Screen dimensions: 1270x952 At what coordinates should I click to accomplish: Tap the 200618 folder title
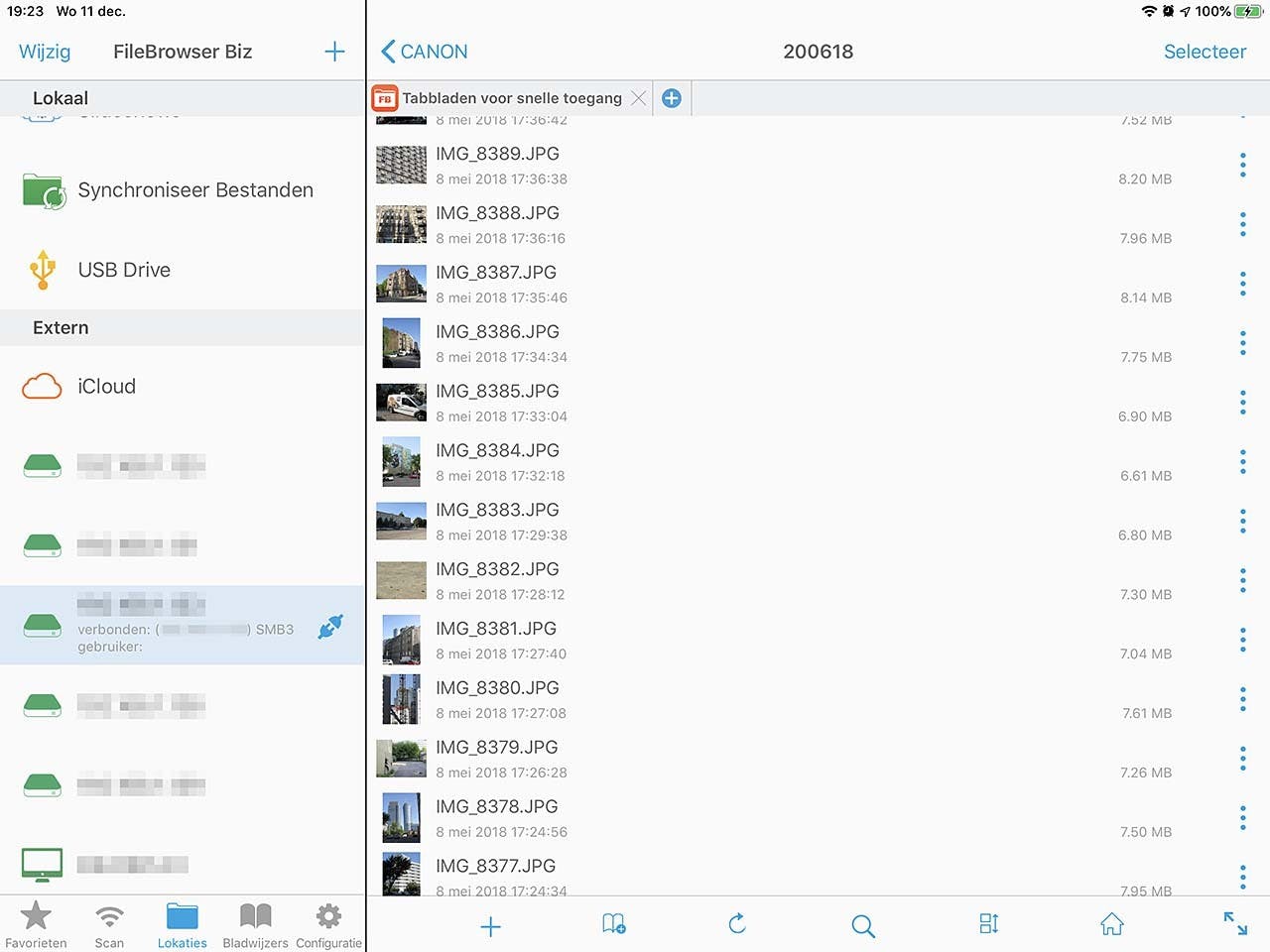point(818,52)
